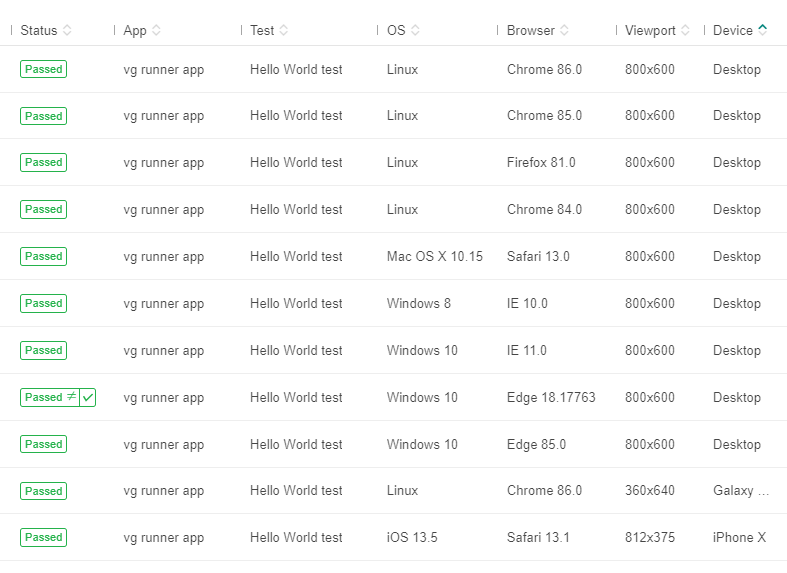Click the not-equal icon in Edge 18.17763 row
This screenshot has width=787, height=573.
[71, 397]
